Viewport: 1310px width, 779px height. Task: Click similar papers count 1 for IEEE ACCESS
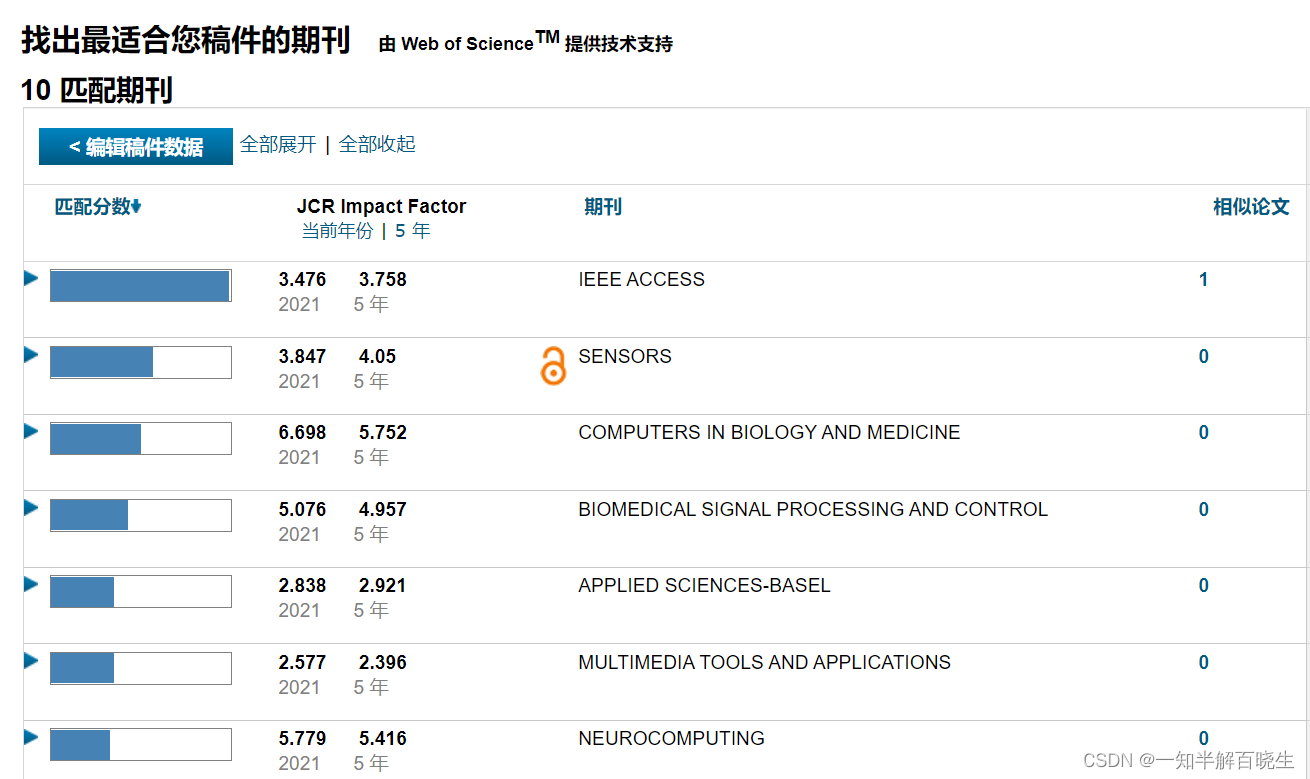(1204, 280)
